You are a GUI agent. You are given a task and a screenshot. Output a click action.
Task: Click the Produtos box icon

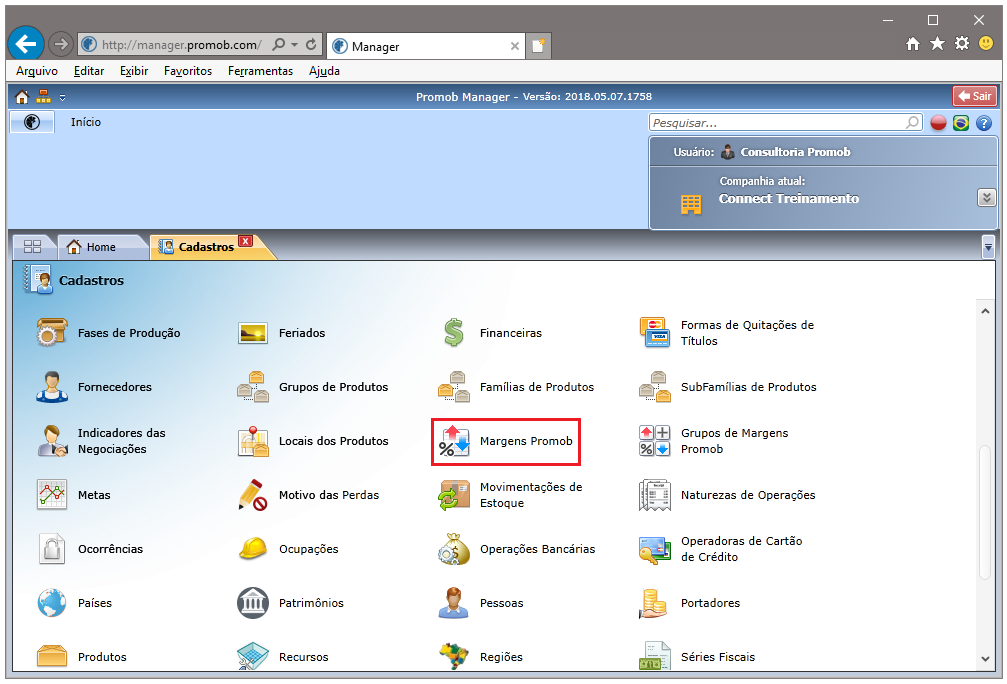pyautogui.click(x=52, y=656)
